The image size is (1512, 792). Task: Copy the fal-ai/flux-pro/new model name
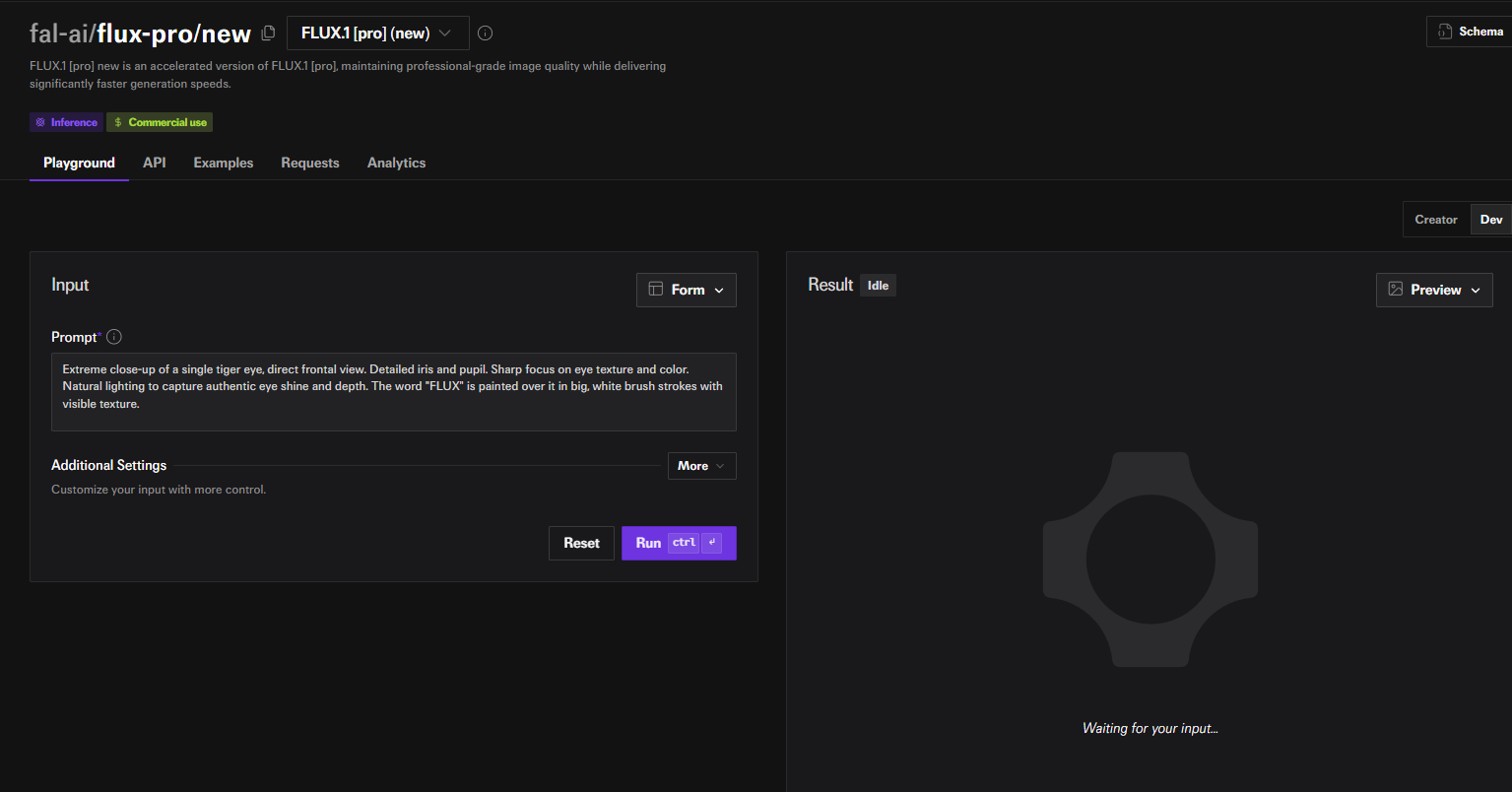268,33
